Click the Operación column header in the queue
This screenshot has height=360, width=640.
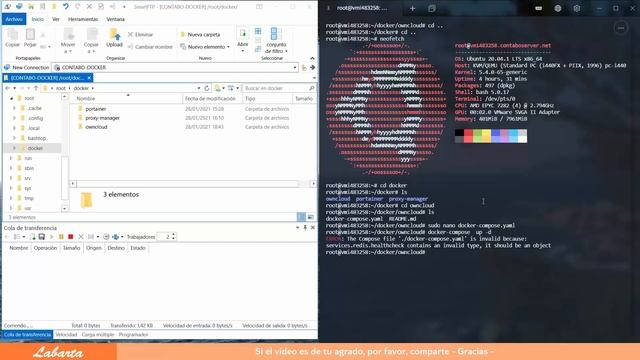pyautogui.click(x=45, y=248)
